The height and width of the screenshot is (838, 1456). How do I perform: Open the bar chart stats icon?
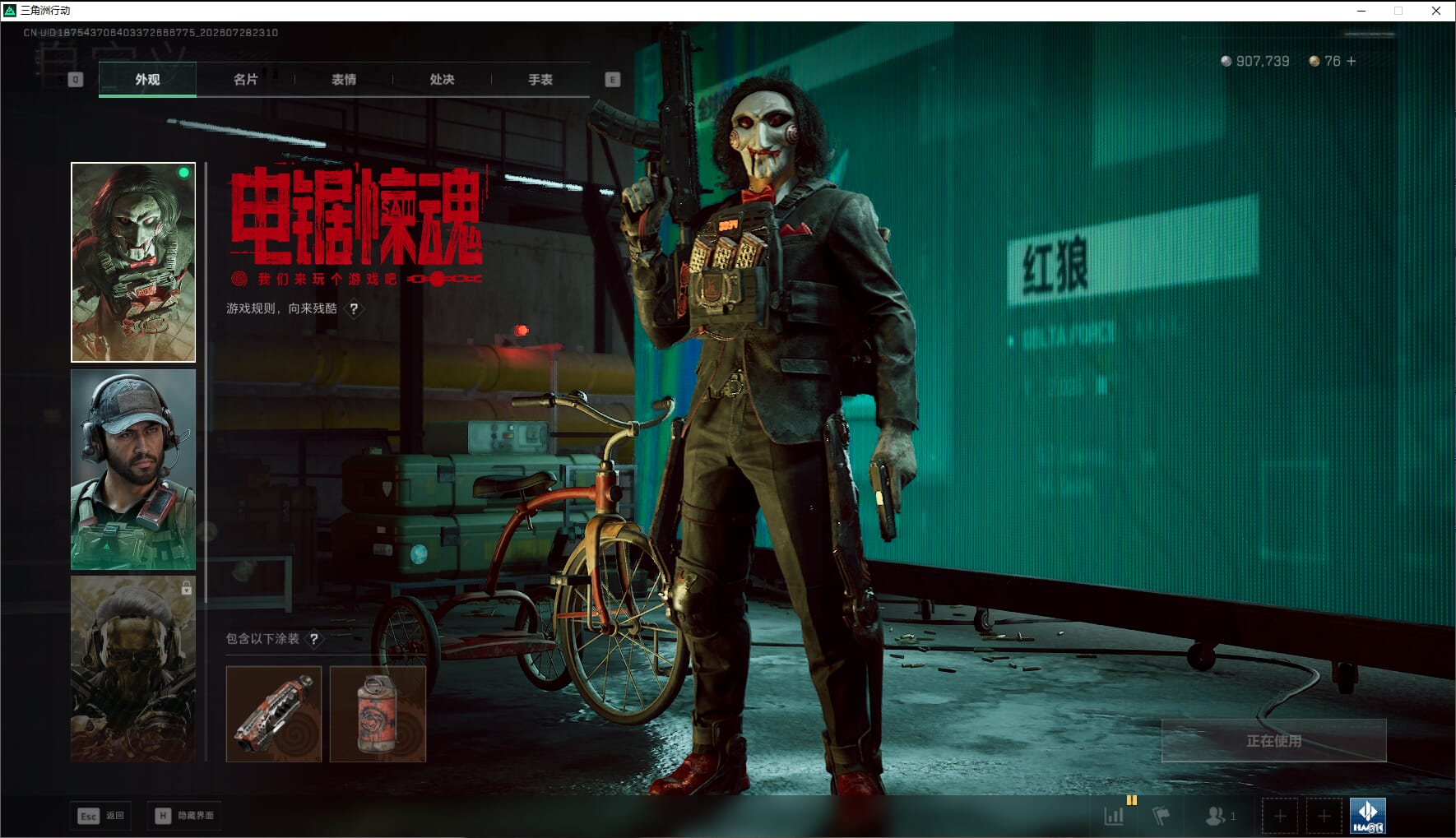[x=1114, y=816]
